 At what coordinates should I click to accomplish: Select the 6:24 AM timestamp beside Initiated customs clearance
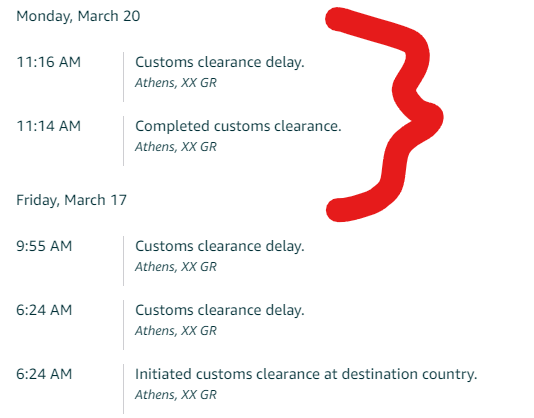tap(44, 374)
